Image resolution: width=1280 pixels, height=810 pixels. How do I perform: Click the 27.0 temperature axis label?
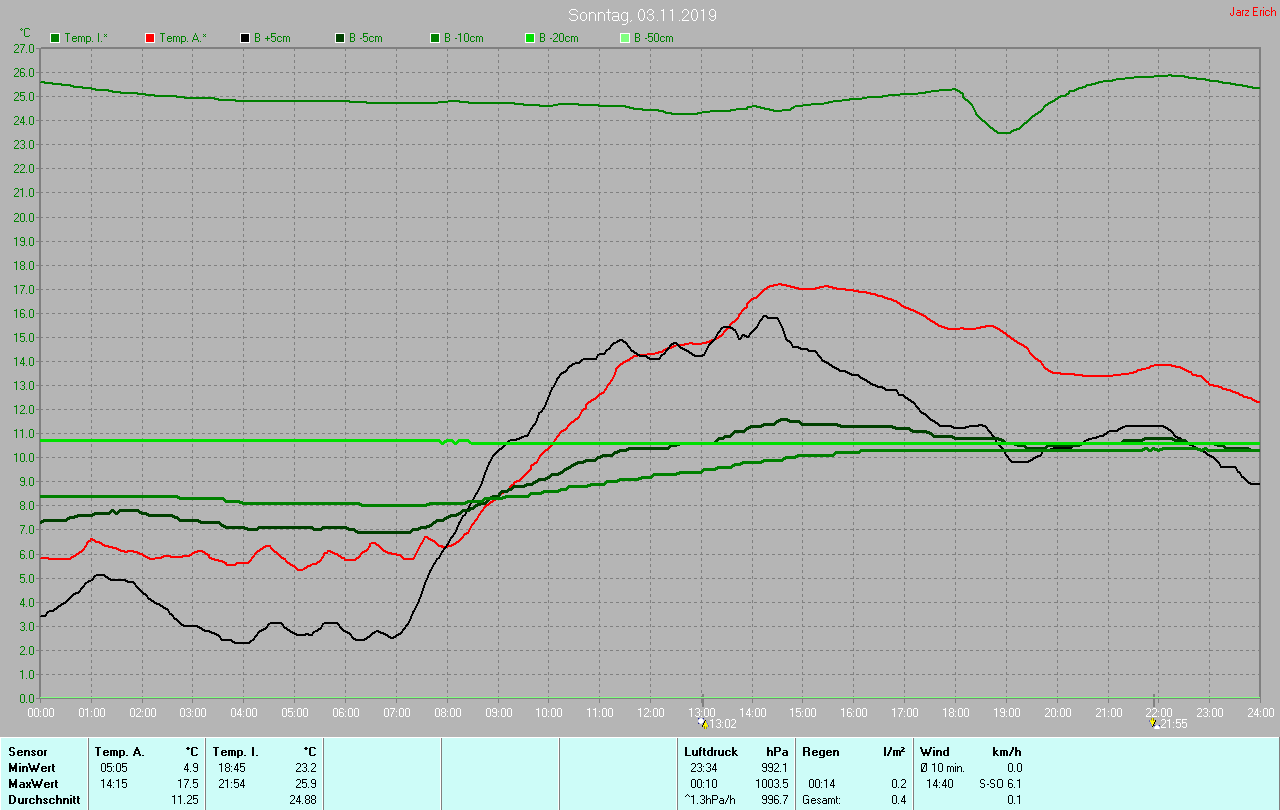(24, 48)
